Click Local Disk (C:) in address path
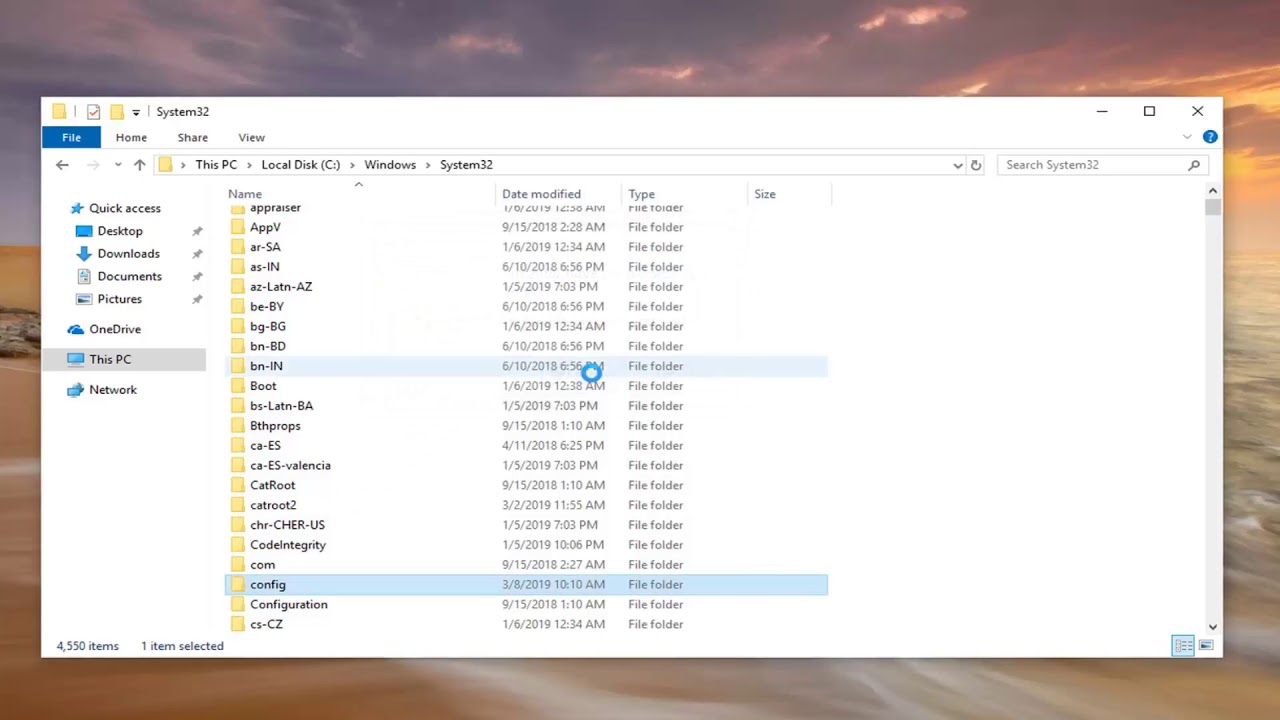1280x720 pixels. click(x=301, y=165)
